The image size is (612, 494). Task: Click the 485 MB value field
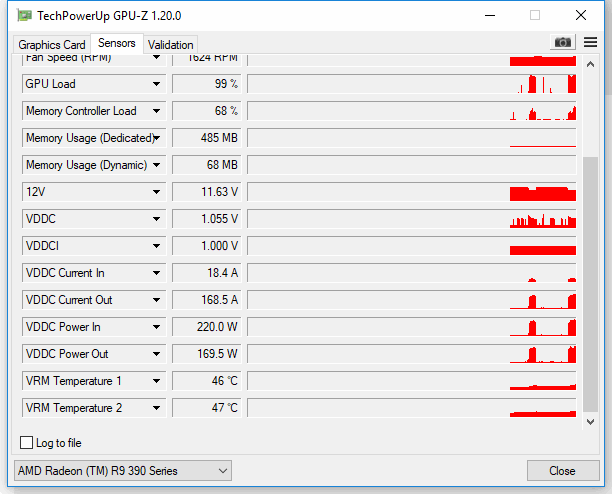coord(207,138)
